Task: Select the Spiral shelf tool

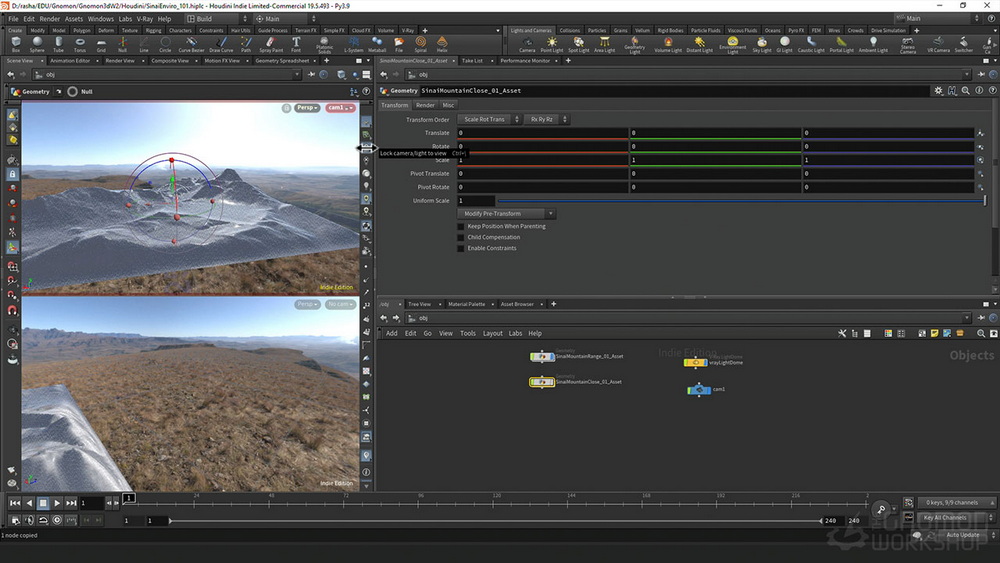Action: pyautogui.click(x=420, y=44)
